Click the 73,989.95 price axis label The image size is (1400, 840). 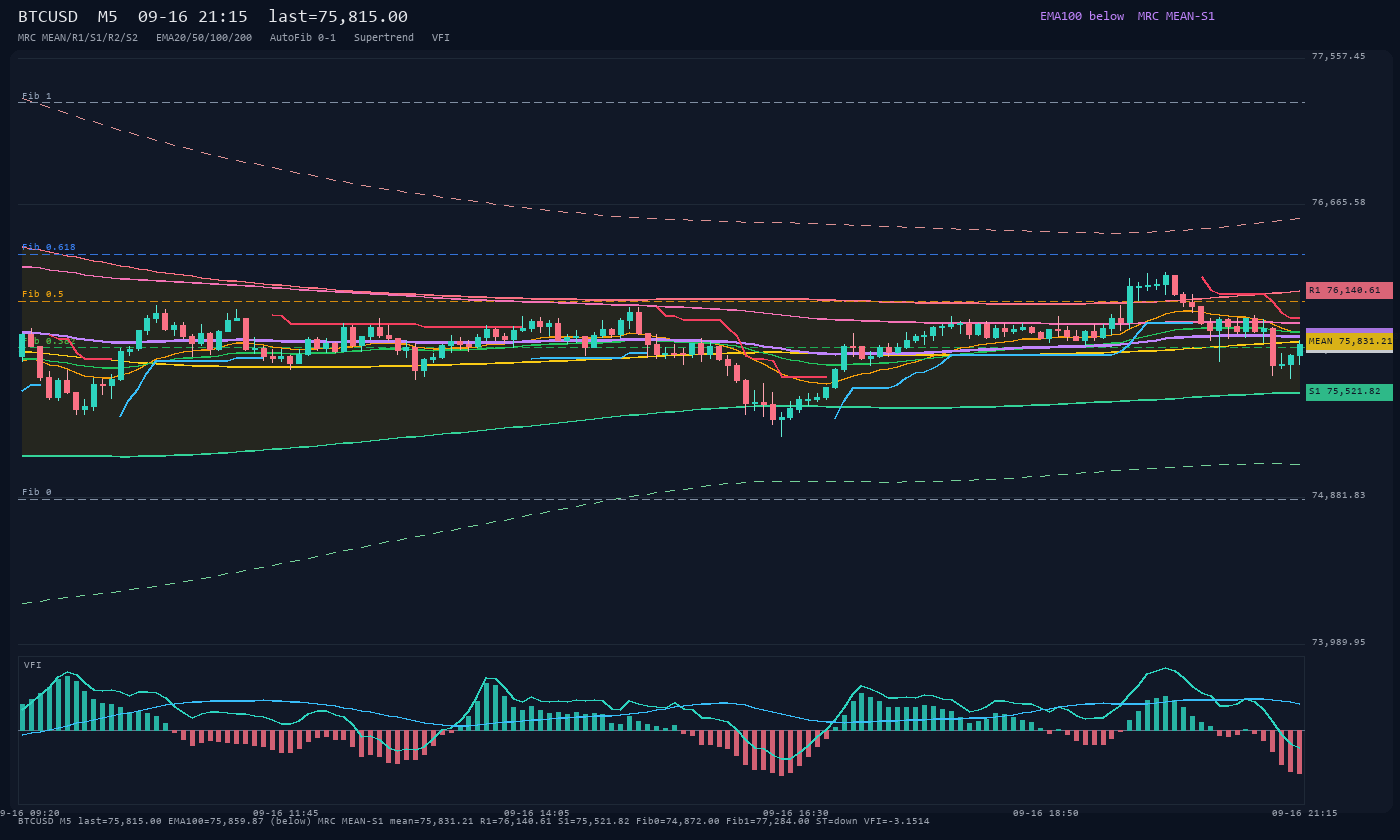(1338, 642)
